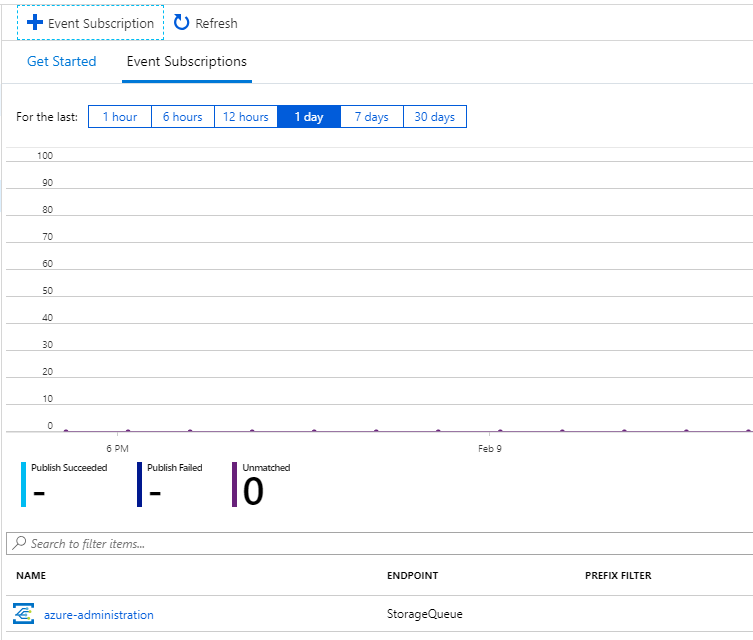This screenshot has width=753, height=640.
Task: Select the 6 hours time range
Action: point(182,117)
